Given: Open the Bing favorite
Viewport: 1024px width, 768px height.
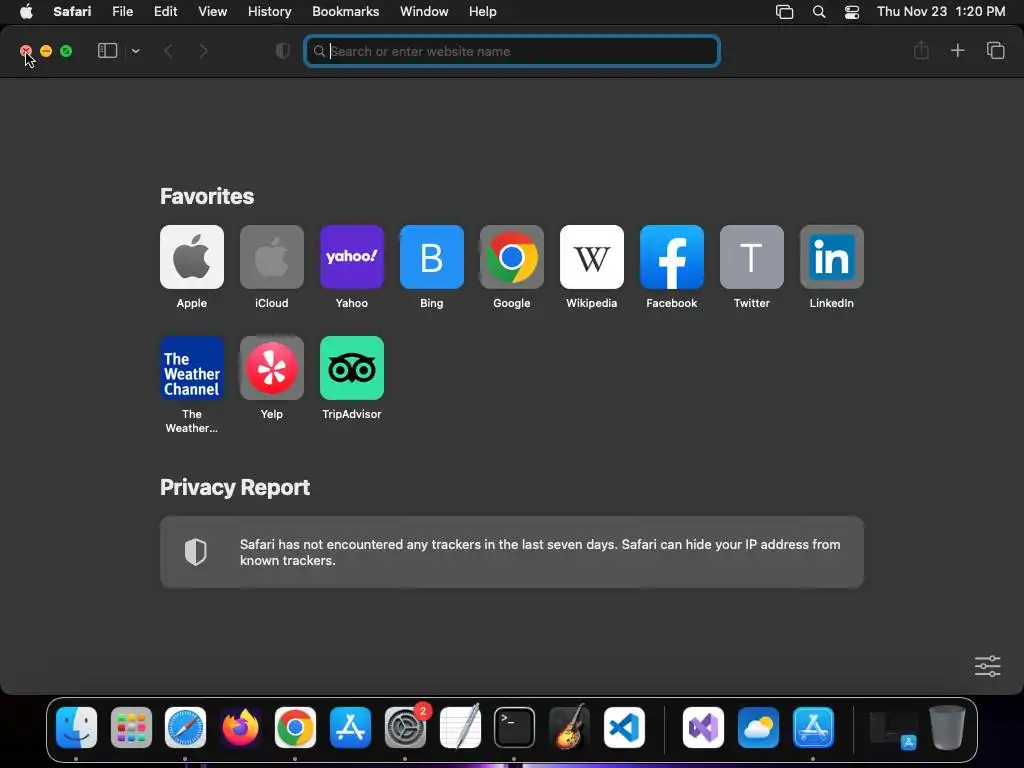Looking at the screenshot, I should tap(432, 257).
